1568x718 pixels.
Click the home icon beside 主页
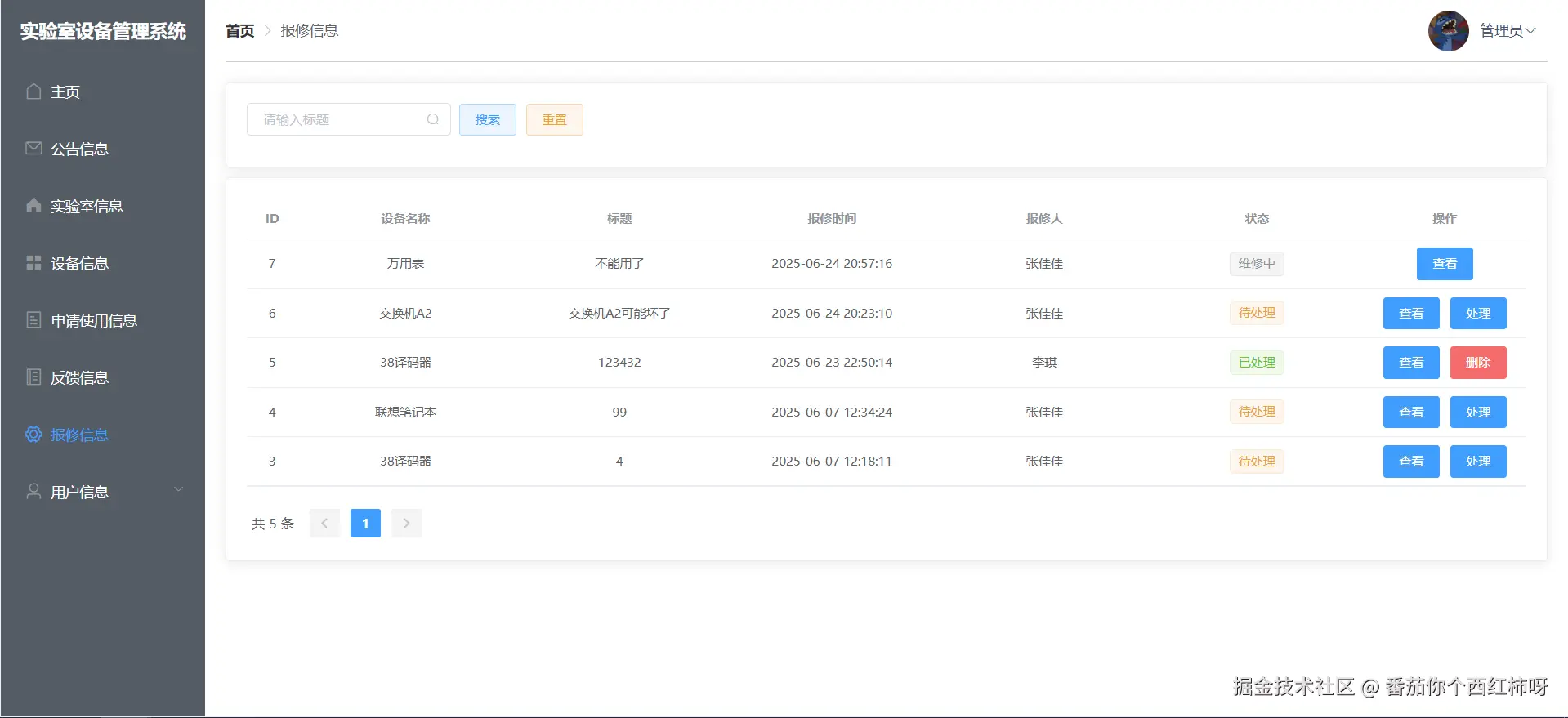[34, 91]
